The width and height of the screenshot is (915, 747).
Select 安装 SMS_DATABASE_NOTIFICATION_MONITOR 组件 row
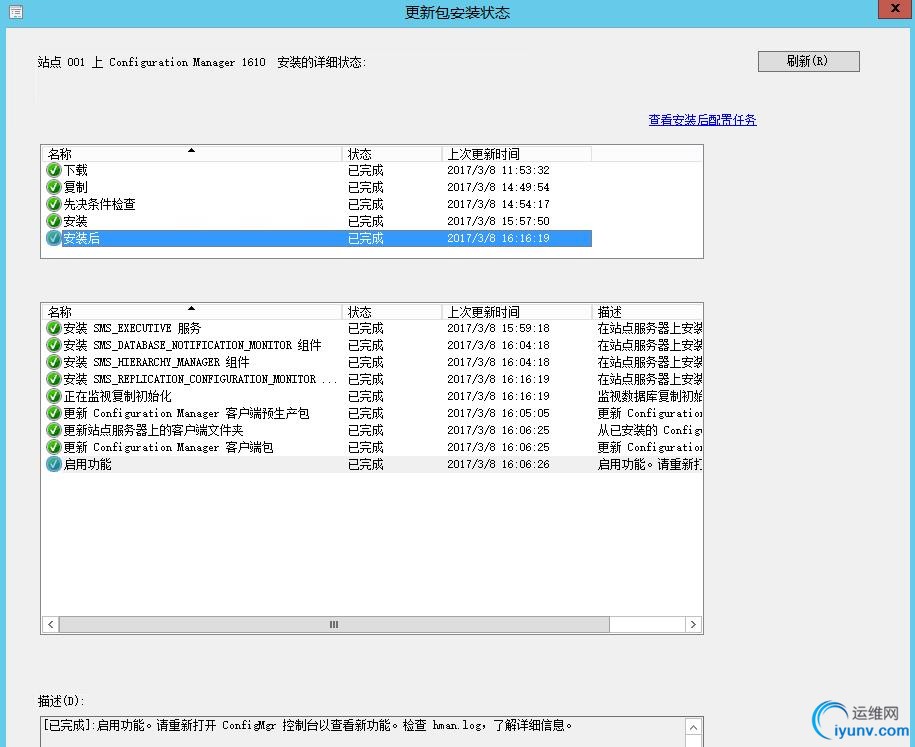click(373, 345)
